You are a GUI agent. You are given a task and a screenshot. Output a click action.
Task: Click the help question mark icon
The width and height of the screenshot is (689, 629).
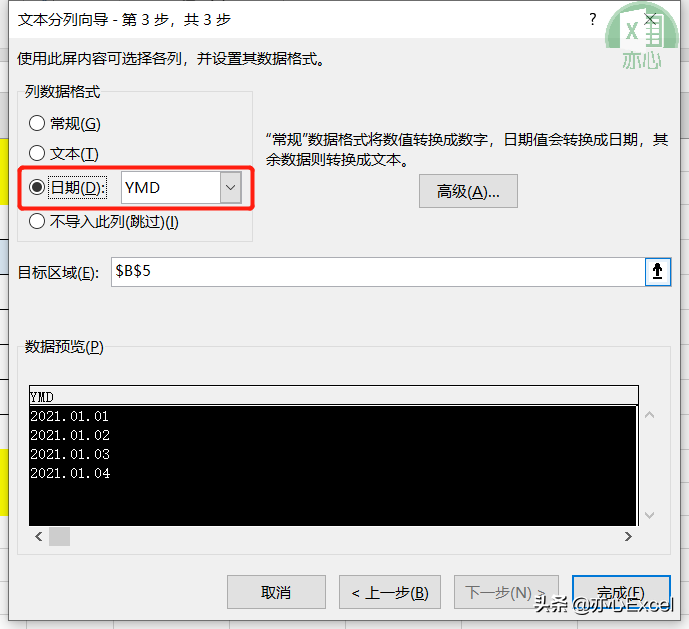click(x=593, y=19)
